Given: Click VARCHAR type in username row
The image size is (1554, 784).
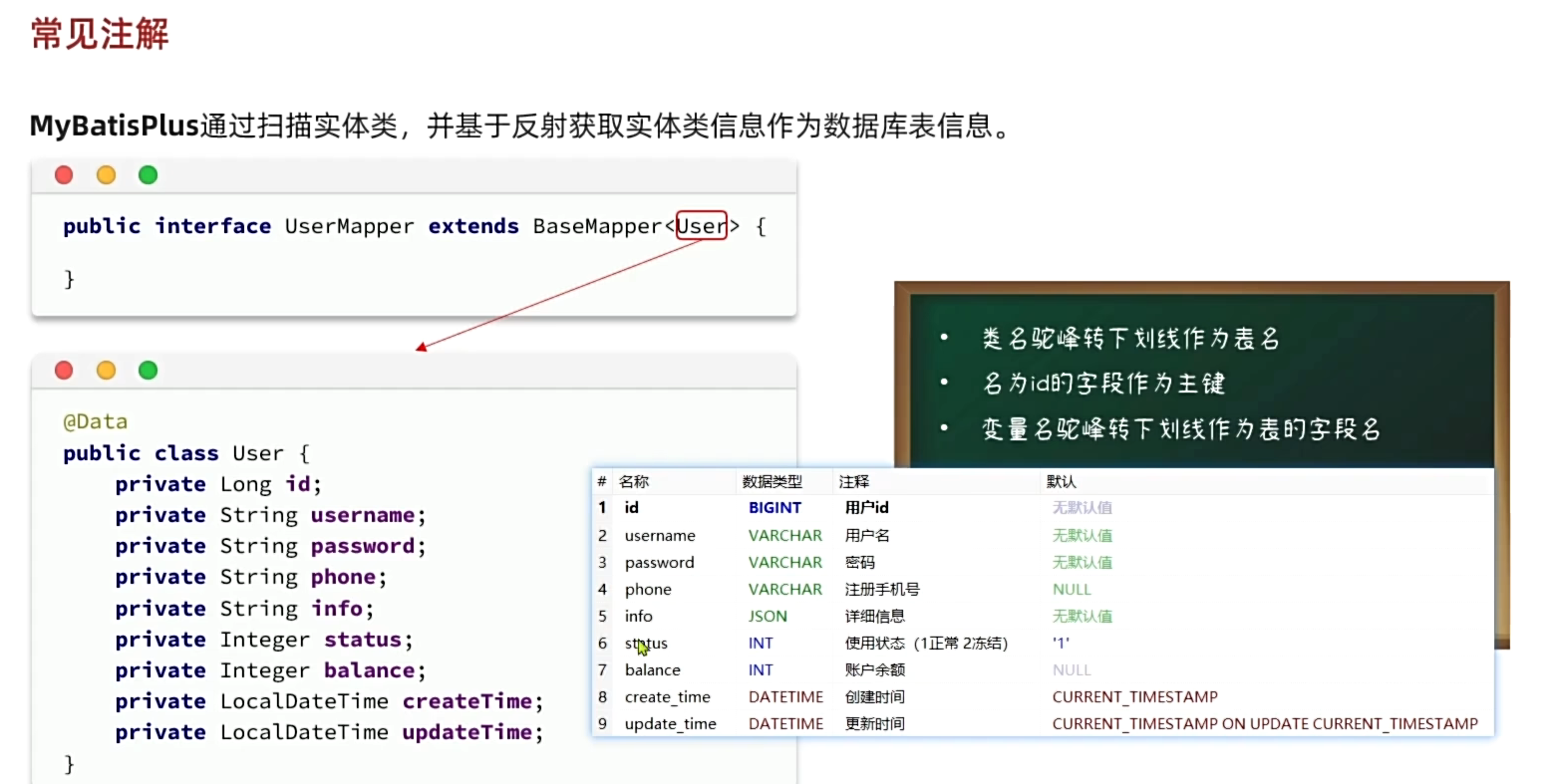Looking at the screenshot, I should tap(785, 535).
